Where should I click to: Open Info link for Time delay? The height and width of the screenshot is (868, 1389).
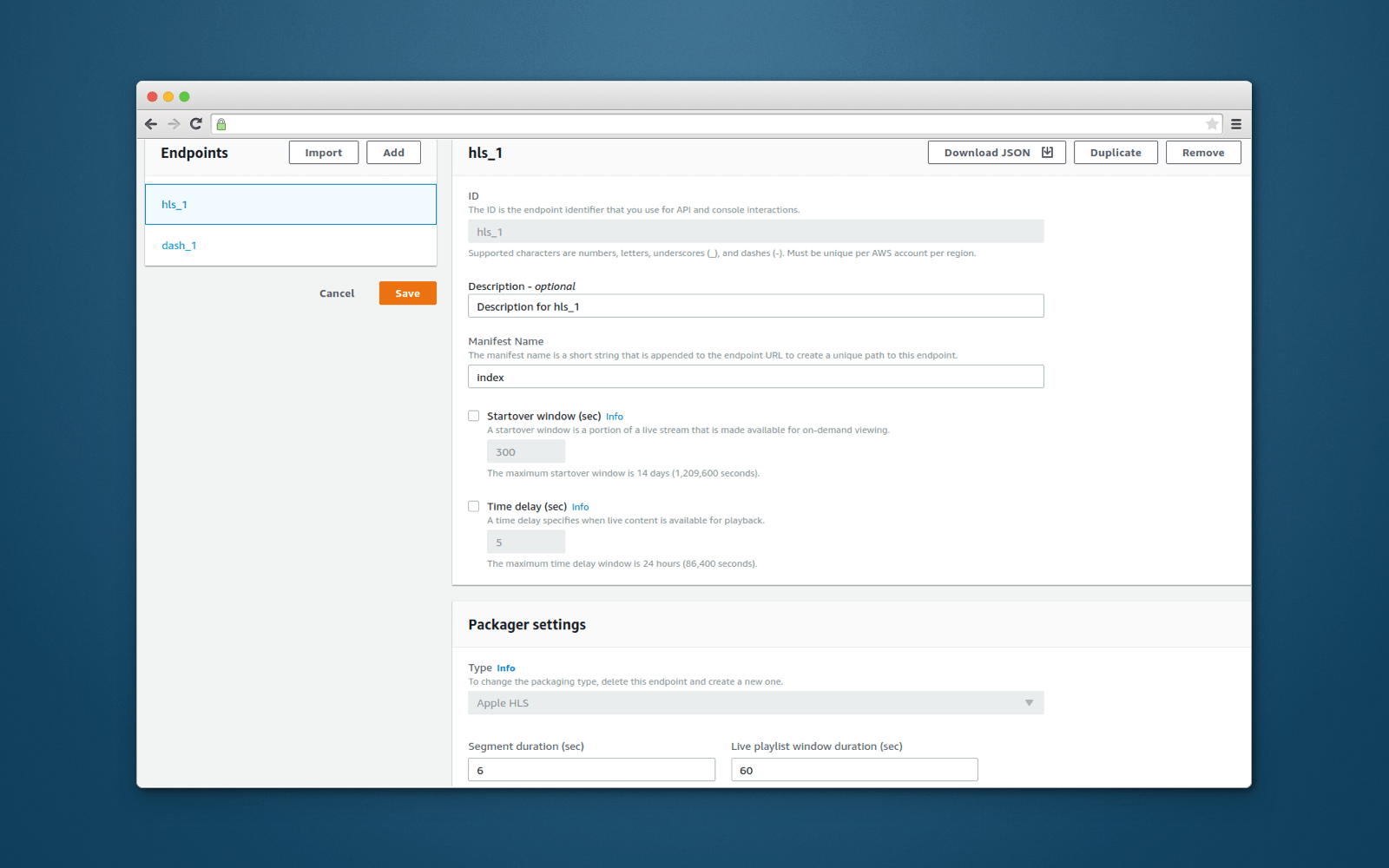pyautogui.click(x=580, y=507)
